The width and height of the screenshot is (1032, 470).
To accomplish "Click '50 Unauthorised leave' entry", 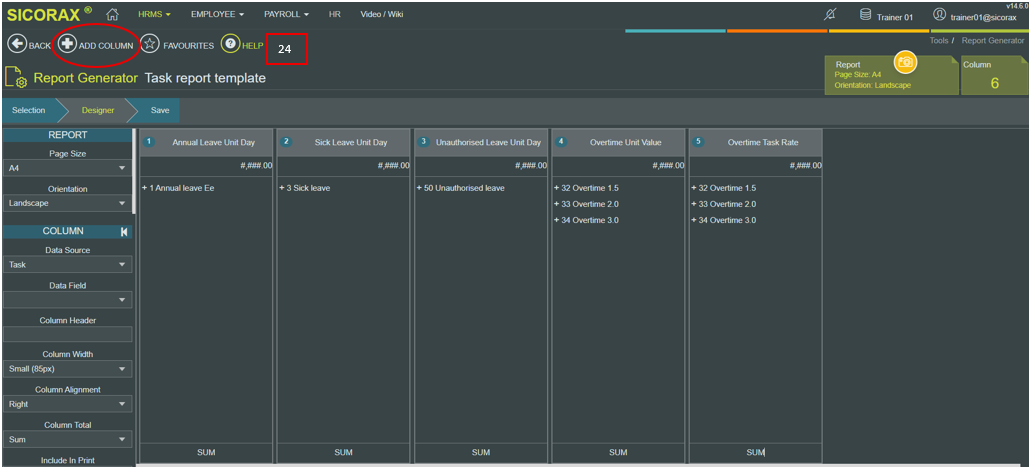I will [461, 188].
